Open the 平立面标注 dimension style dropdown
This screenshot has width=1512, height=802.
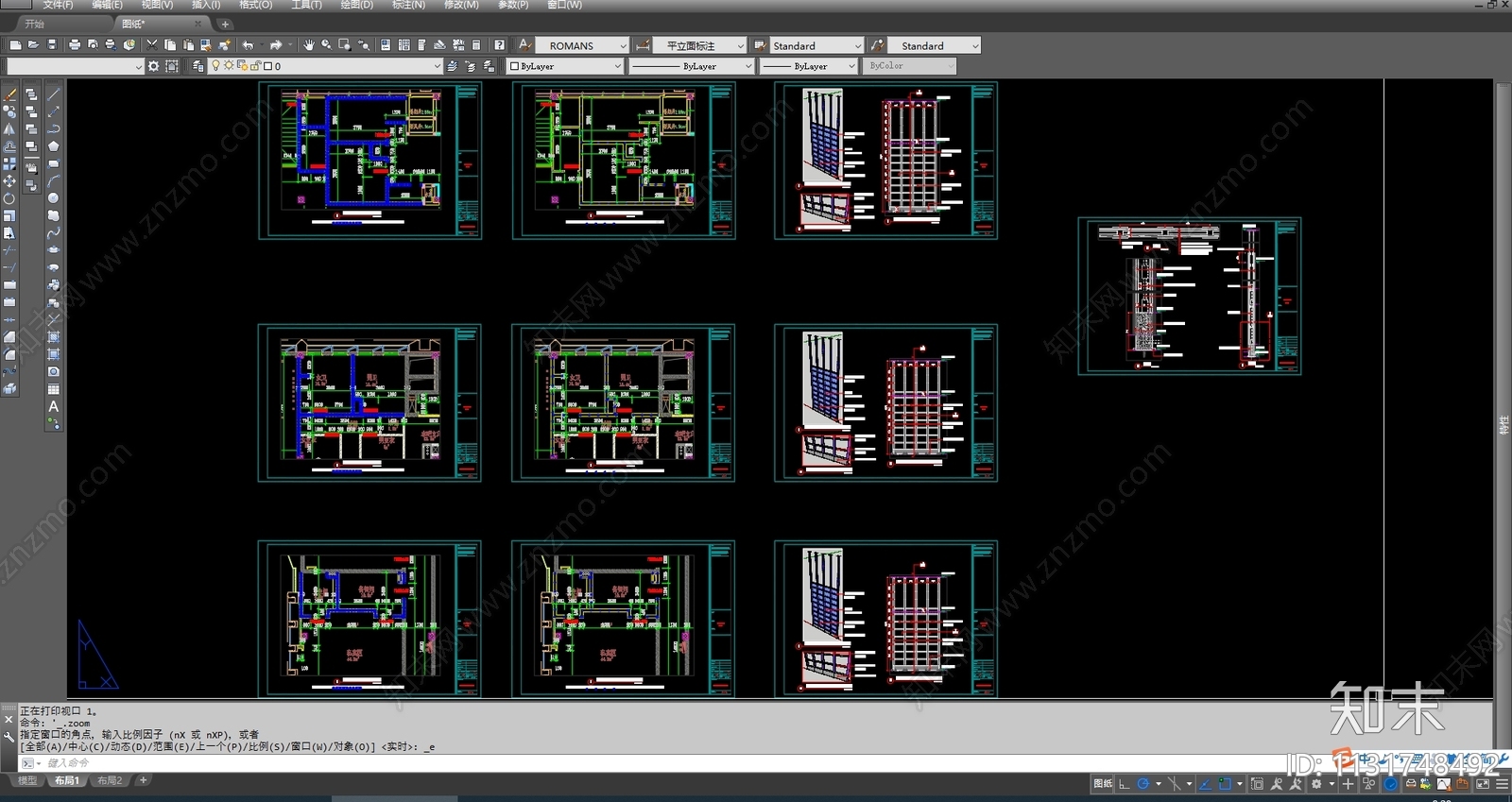tap(699, 45)
